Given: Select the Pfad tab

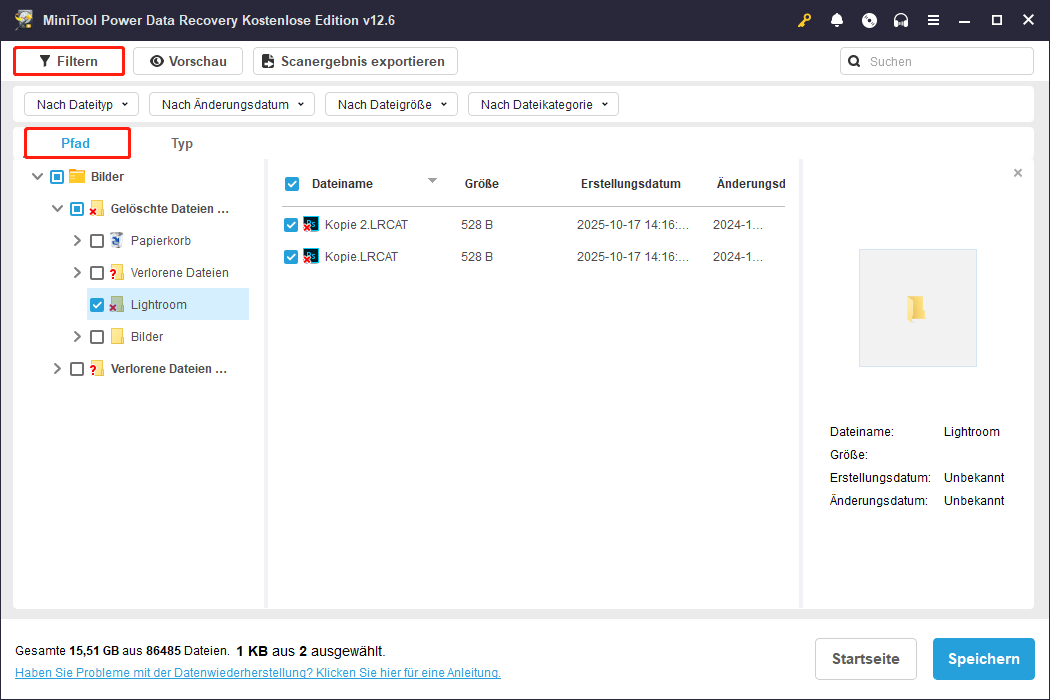Looking at the screenshot, I should [76, 144].
